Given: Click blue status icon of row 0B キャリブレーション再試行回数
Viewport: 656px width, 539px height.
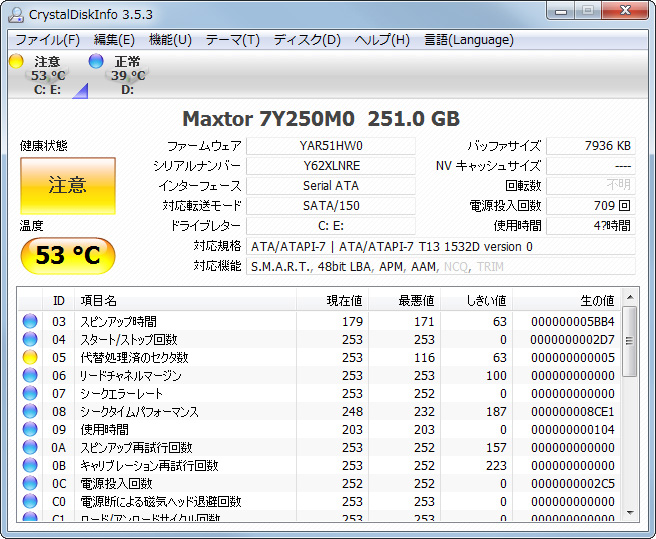Looking at the screenshot, I should [30, 465].
